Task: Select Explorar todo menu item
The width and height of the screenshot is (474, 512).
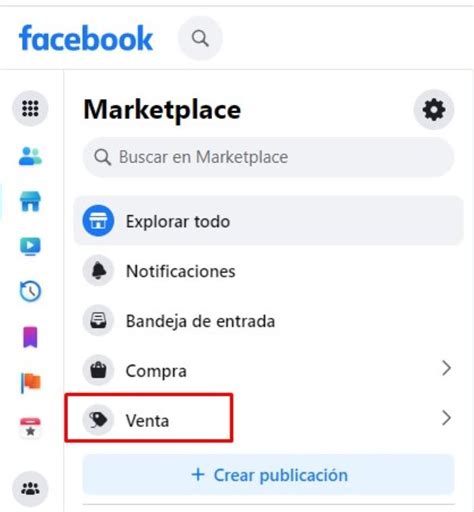Action: (269, 221)
